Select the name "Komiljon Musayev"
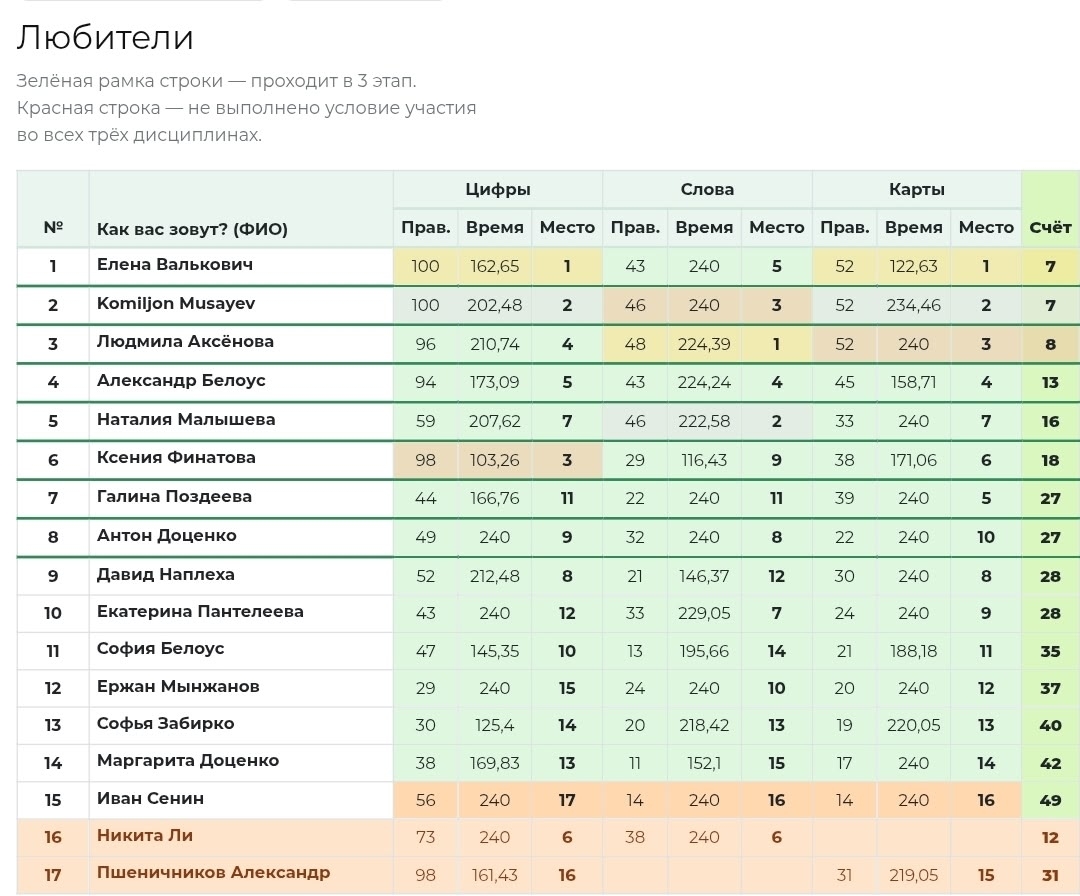Screen dimensions: 1080x896 click(x=176, y=304)
